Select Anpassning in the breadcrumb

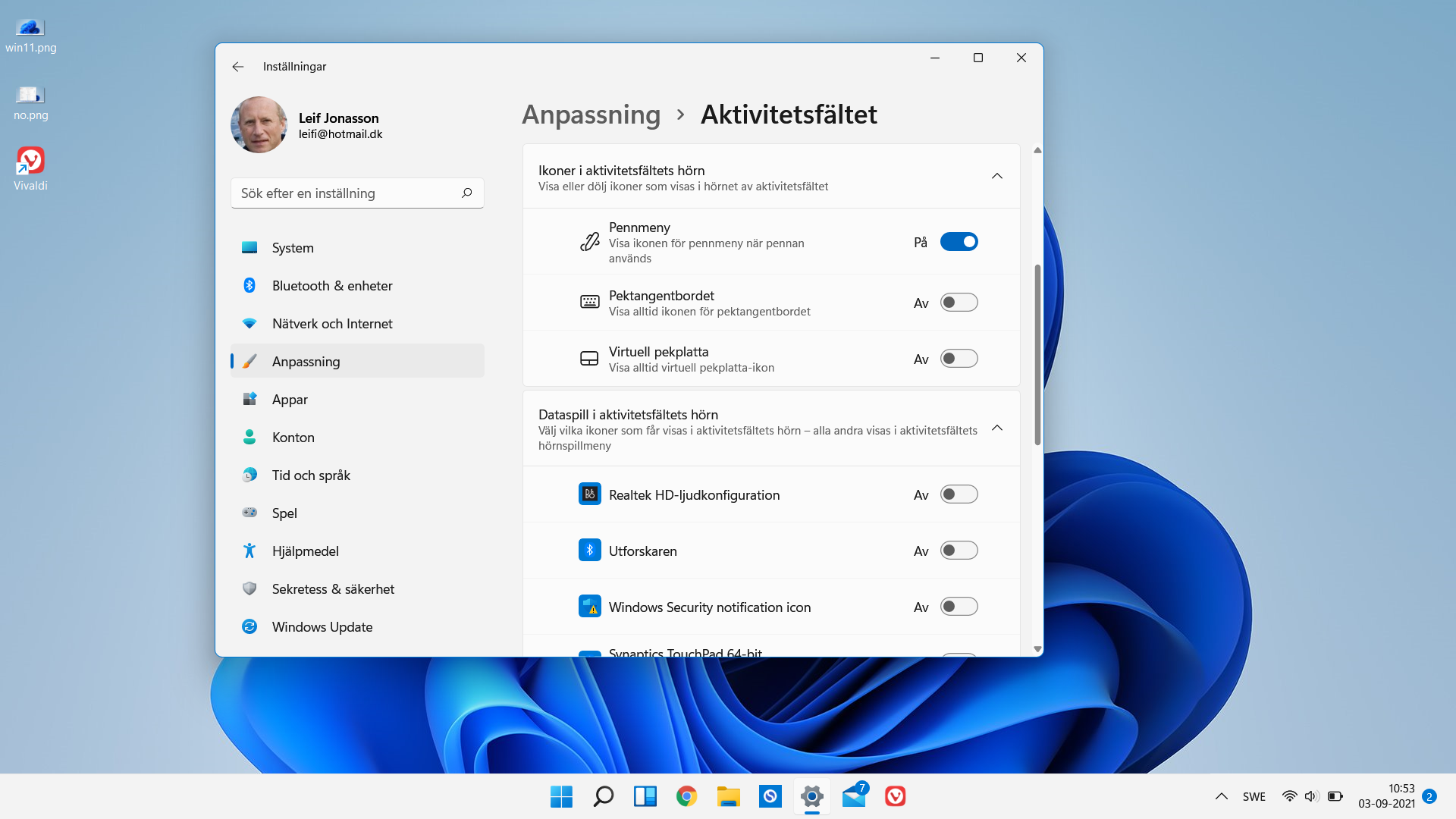[x=591, y=115]
